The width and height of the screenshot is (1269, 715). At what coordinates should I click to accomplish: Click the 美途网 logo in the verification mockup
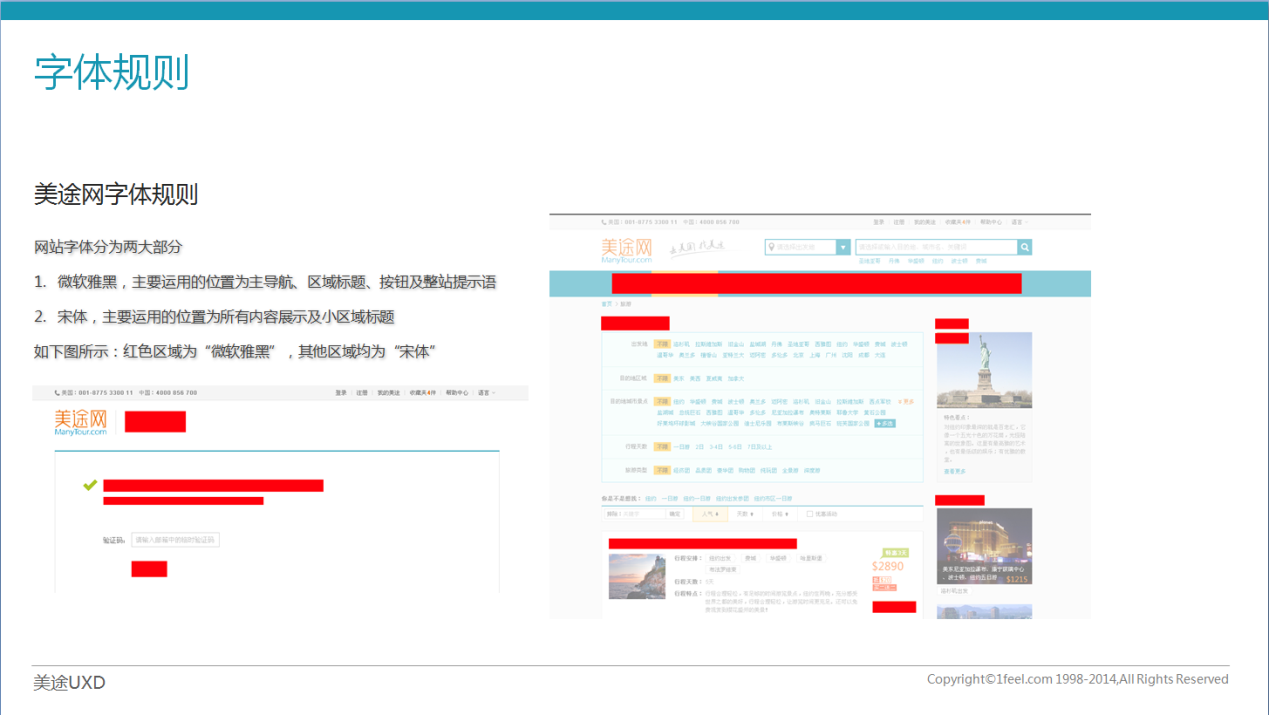[81, 422]
